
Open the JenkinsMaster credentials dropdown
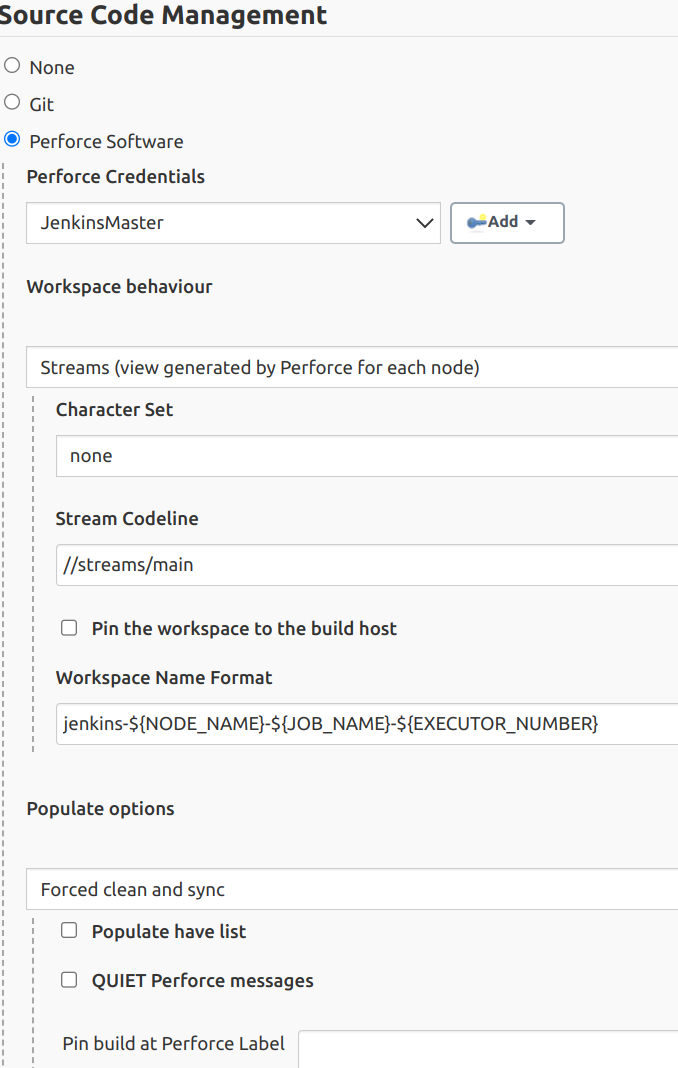click(x=232, y=223)
